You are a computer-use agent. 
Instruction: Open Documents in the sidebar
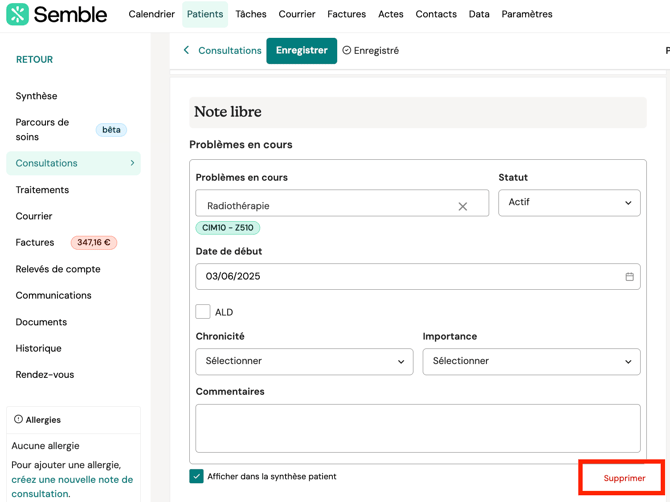pos(41,322)
